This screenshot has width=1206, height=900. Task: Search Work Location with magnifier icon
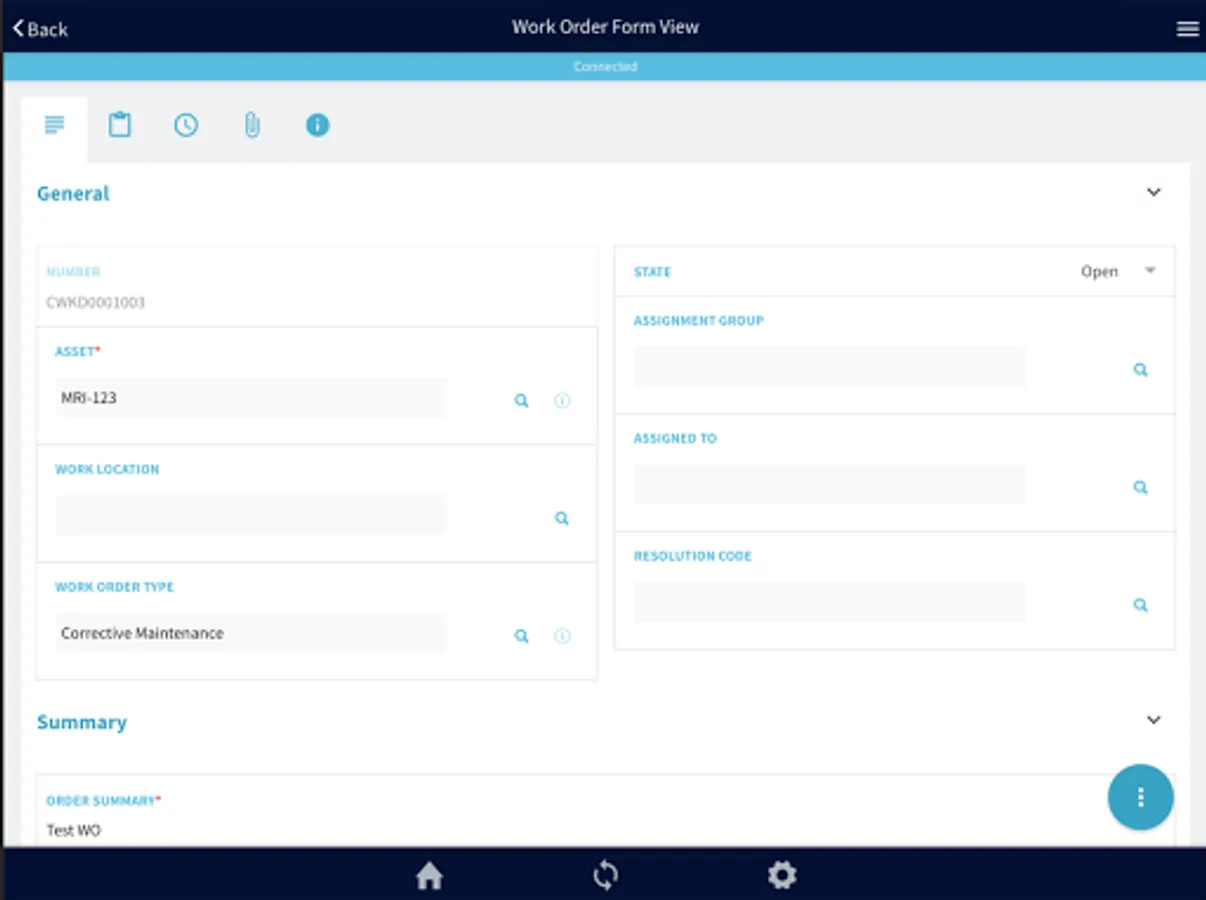pyautogui.click(x=562, y=518)
